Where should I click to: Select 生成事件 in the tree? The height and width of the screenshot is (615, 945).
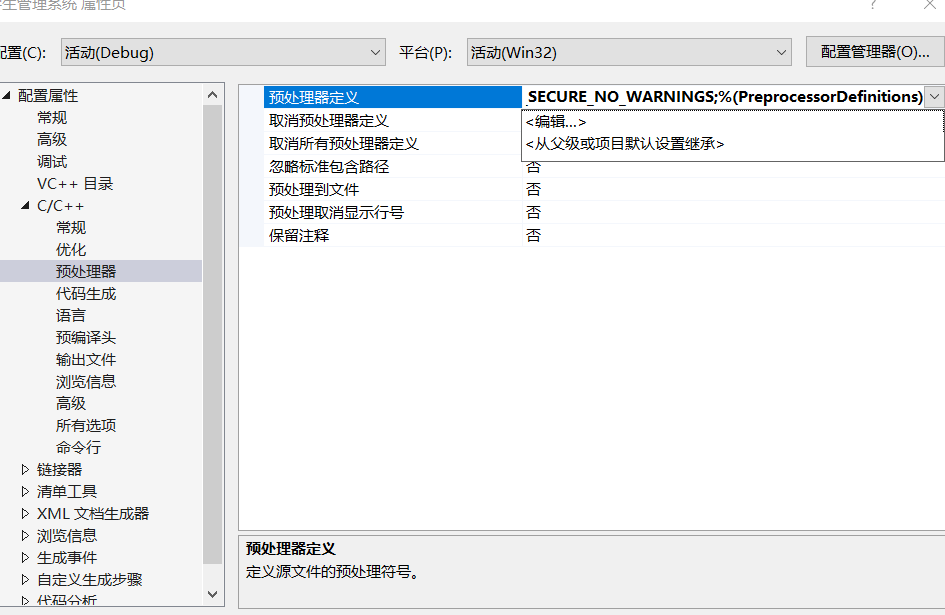[67, 558]
